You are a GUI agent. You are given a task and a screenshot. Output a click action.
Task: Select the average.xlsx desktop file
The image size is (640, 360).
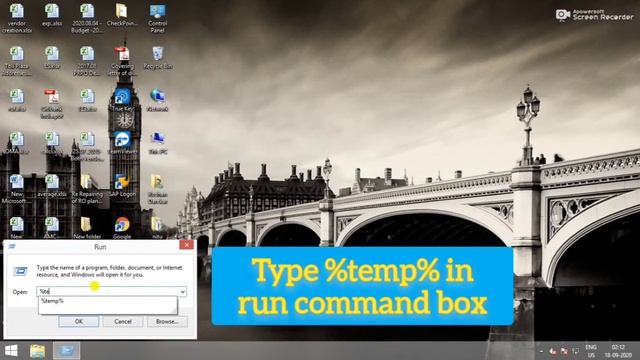pyautogui.click(x=52, y=186)
